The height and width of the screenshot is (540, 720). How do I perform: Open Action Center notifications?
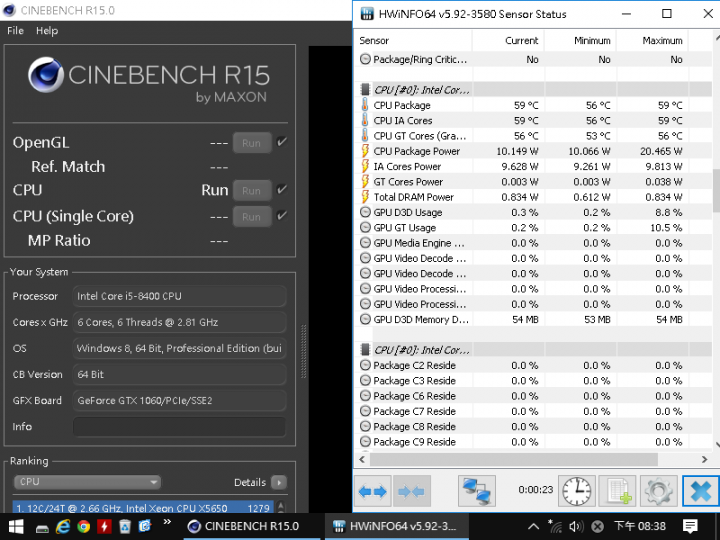690,526
